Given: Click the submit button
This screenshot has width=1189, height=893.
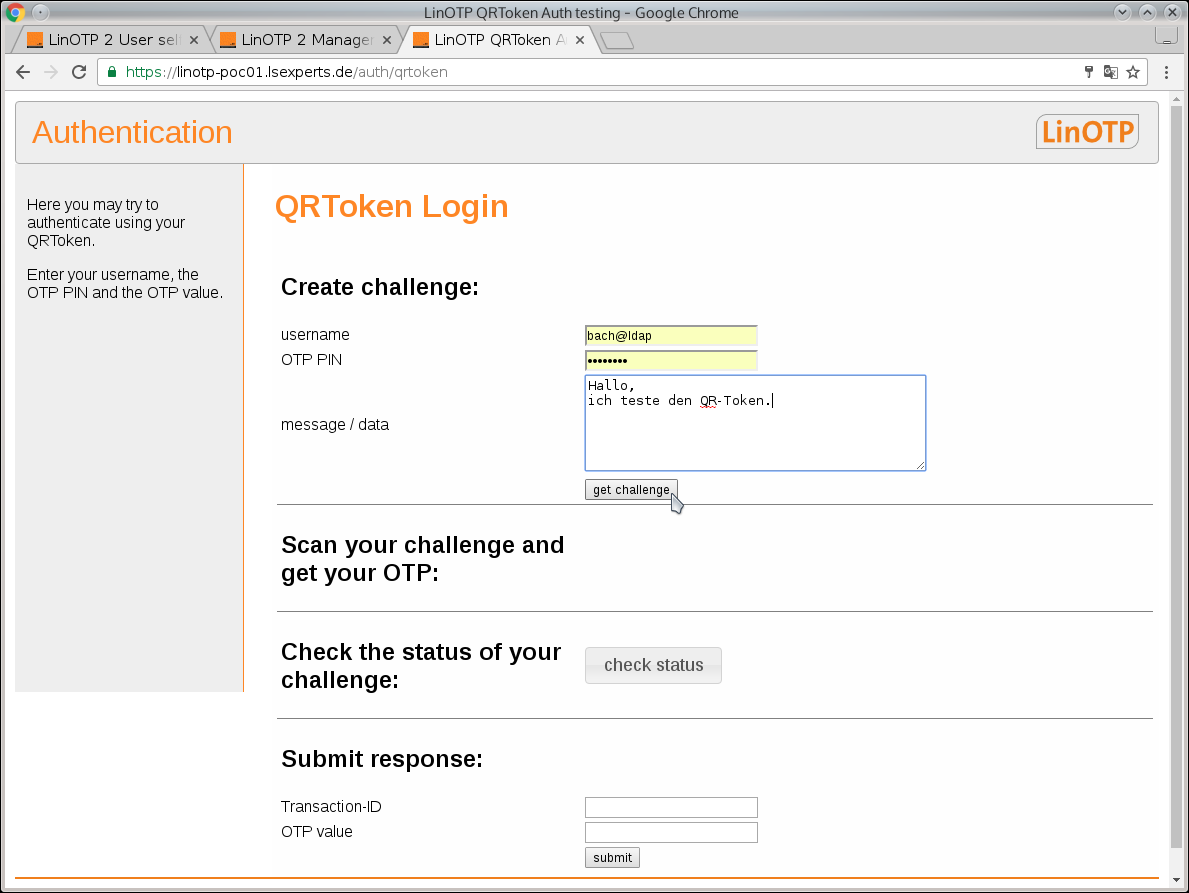Looking at the screenshot, I should [612, 858].
